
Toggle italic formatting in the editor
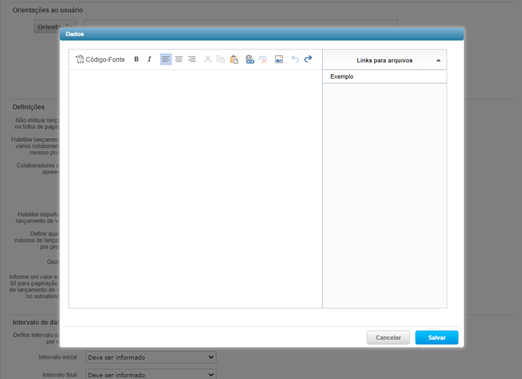[x=149, y=59]
